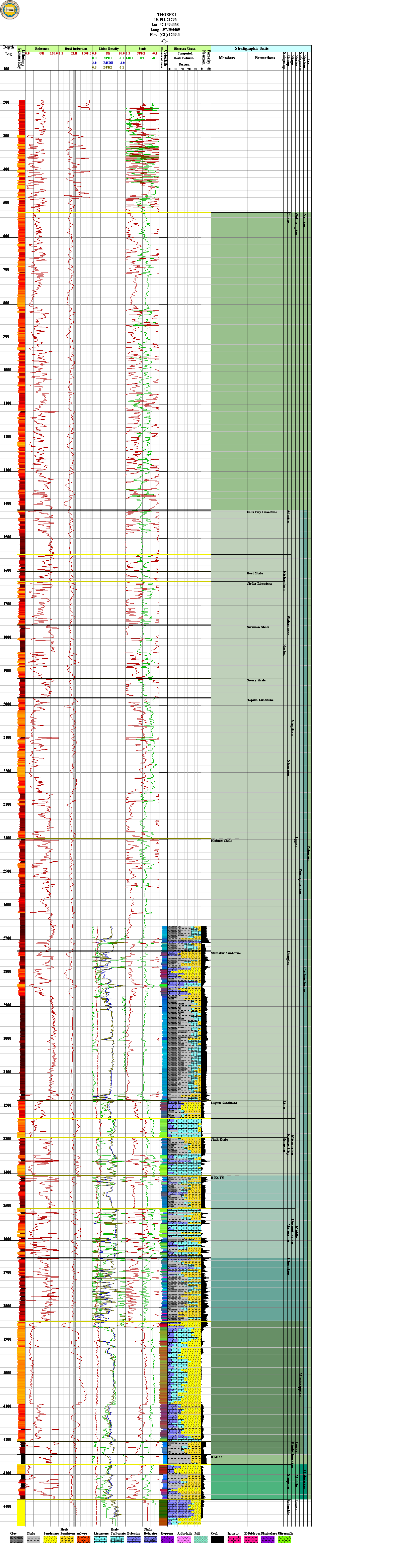Viewport: 395px width, 1568px height.
Task: Select the orange Arkose pattern swatch
Action: pos(83,1539)
